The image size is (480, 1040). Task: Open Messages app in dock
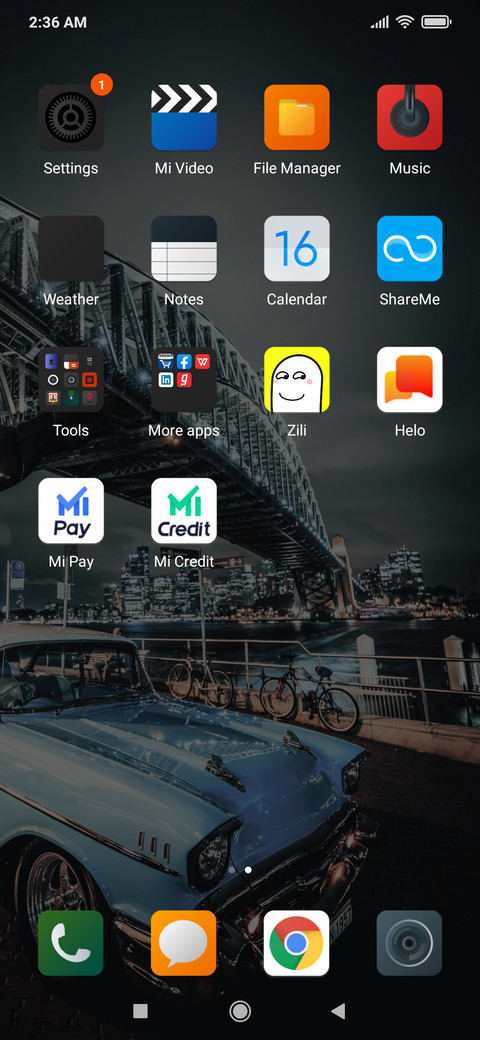coord(184,942)
